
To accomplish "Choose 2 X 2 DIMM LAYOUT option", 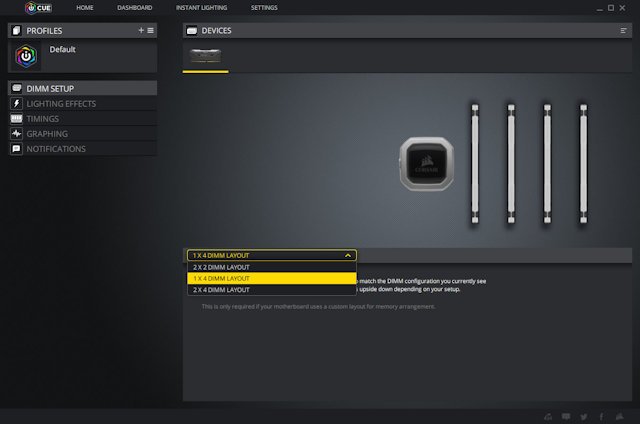I will tap(272, 267).
